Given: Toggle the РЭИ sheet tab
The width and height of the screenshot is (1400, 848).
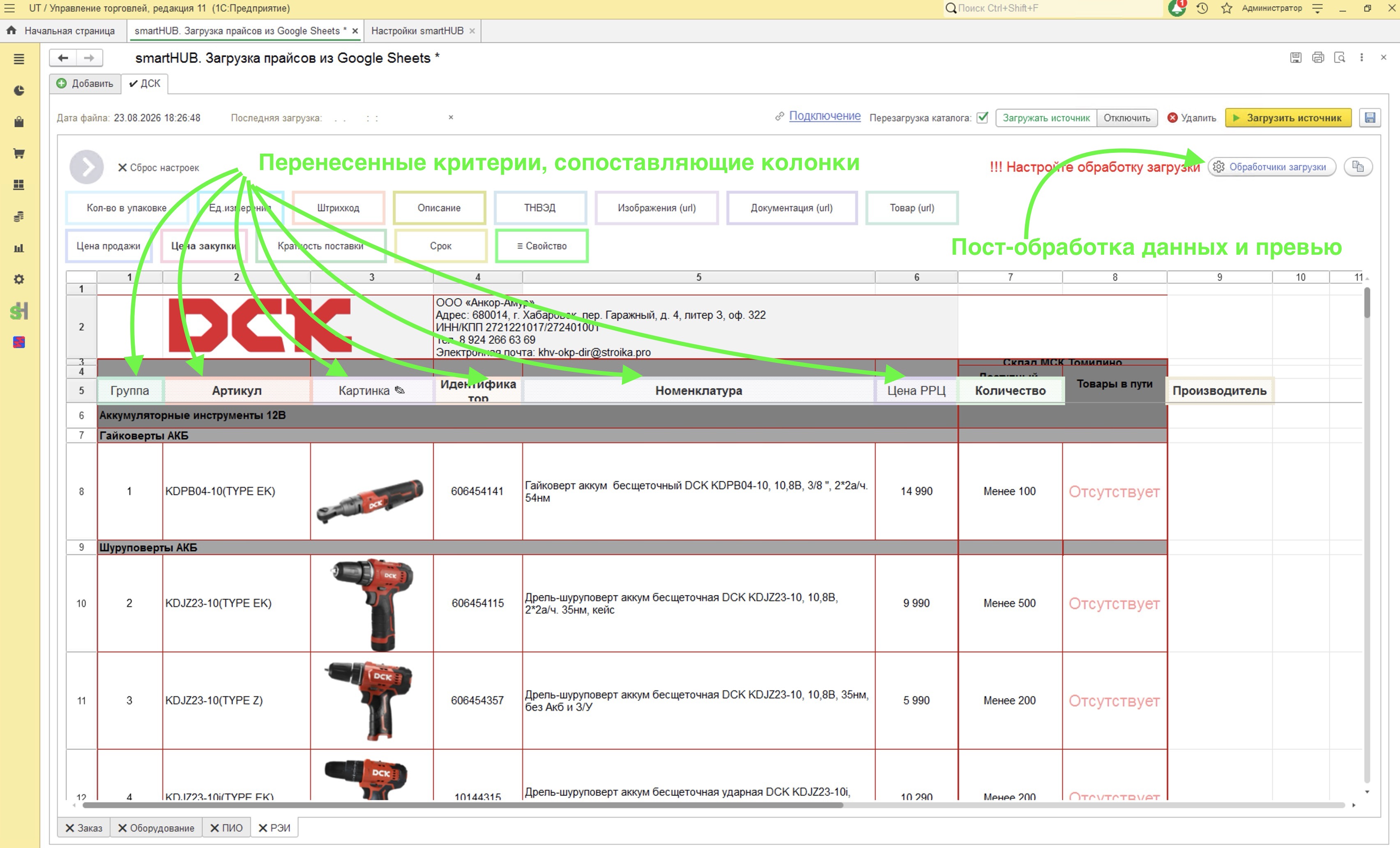Looking at the screenshot, I should click(274, 827).
